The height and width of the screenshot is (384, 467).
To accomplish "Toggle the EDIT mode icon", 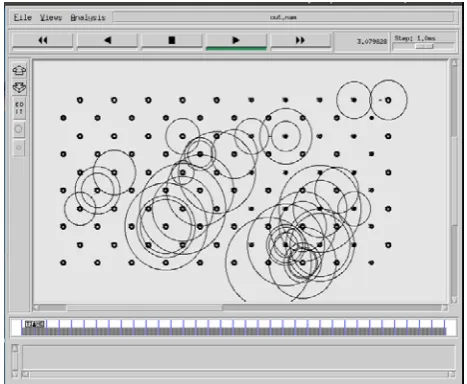I will pyautogui.click(x=19, y=108).
